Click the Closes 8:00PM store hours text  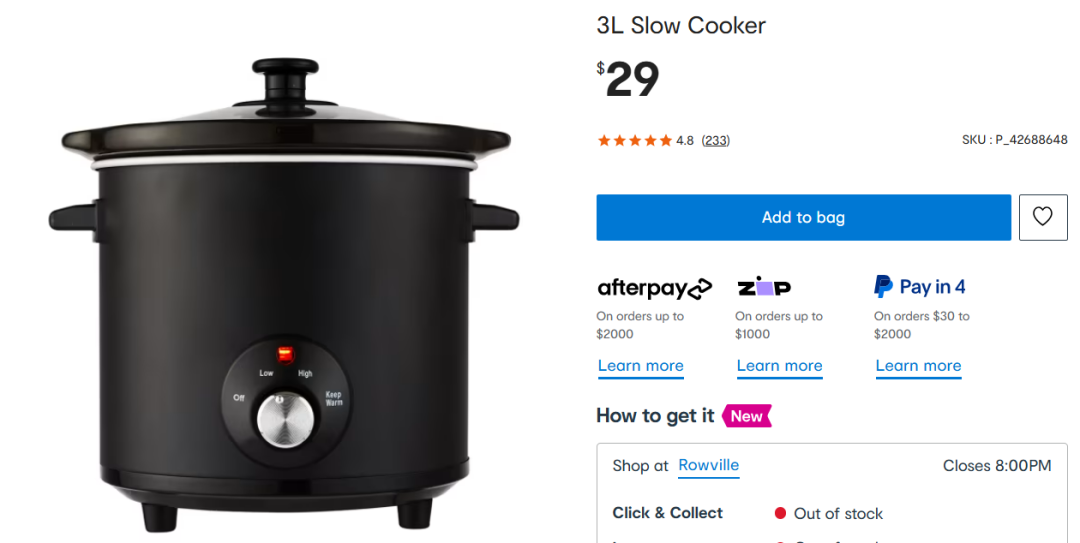click(997, 466)
